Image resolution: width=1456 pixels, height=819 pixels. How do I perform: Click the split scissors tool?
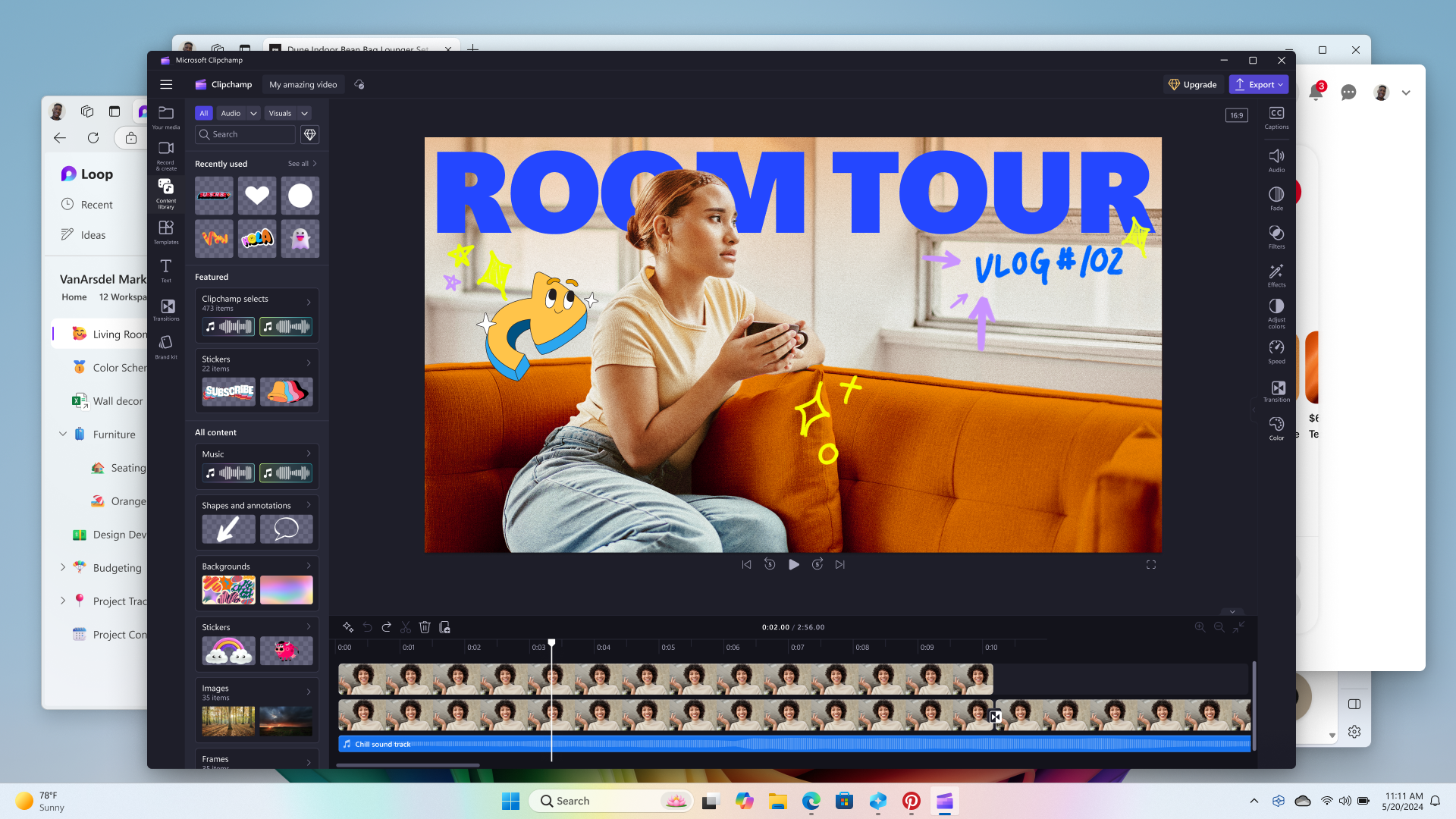[406, 627]
